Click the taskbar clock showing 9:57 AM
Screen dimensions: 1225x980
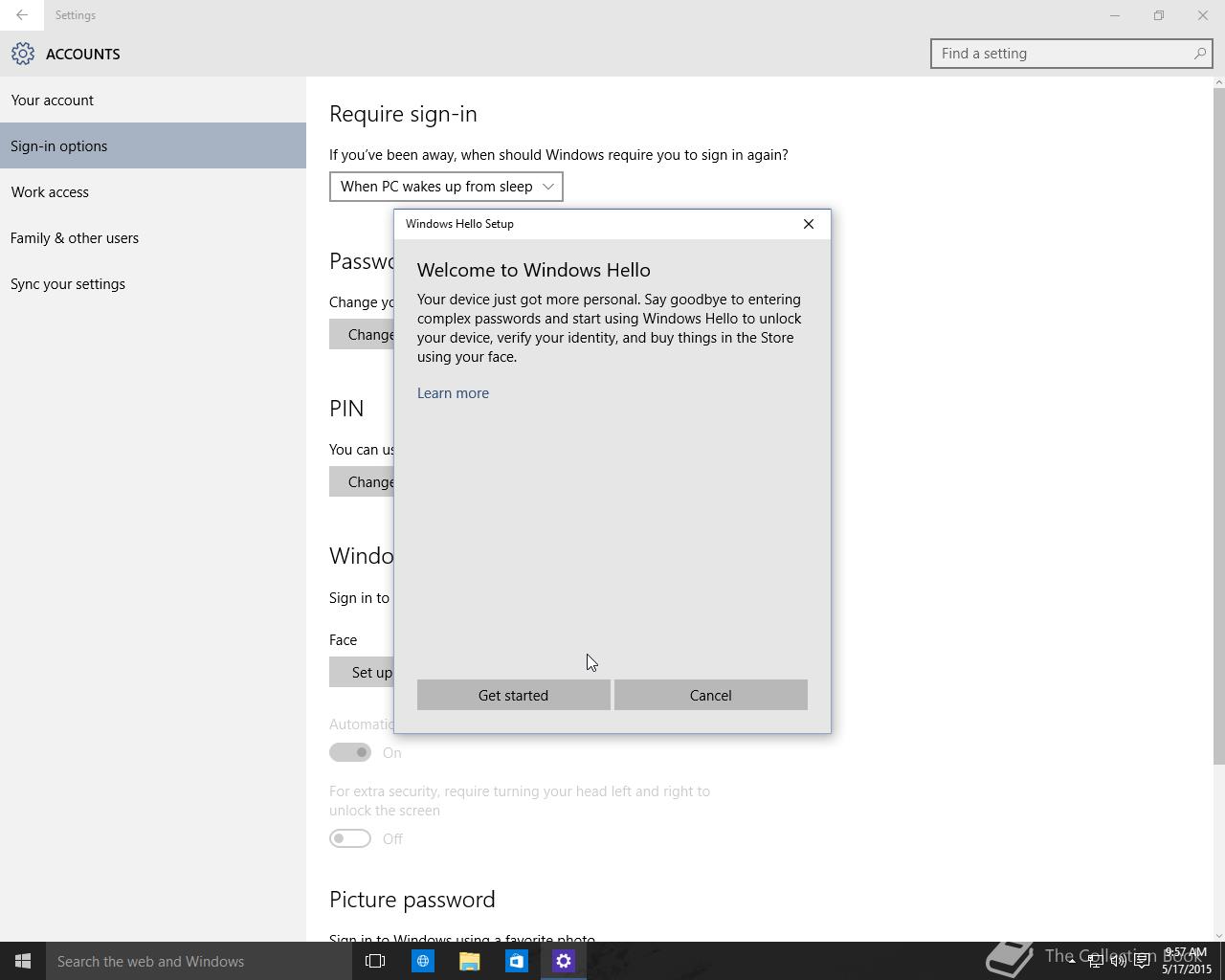(x=1186, y=961)
